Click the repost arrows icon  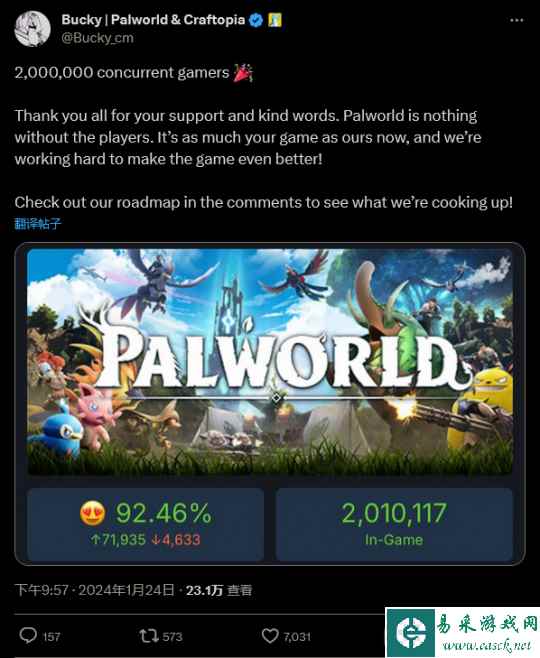click(x=149, y=636)
